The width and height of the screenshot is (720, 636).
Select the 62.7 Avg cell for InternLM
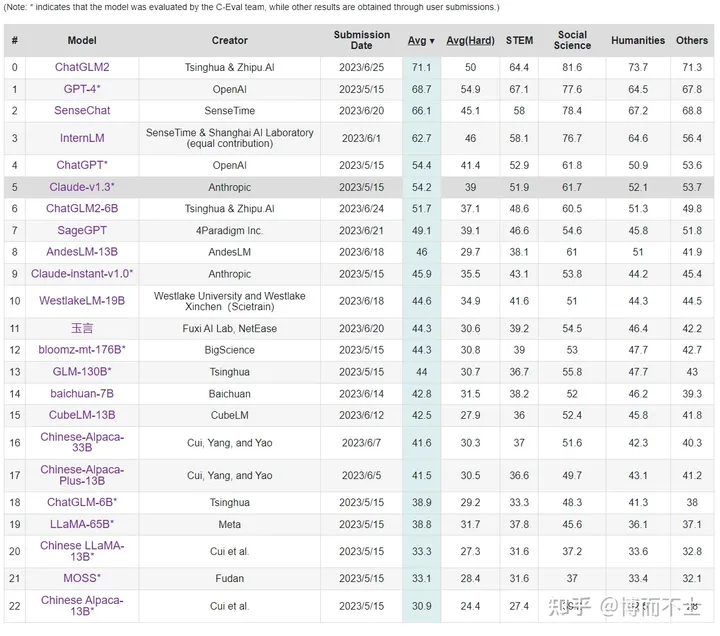[422, 138]
